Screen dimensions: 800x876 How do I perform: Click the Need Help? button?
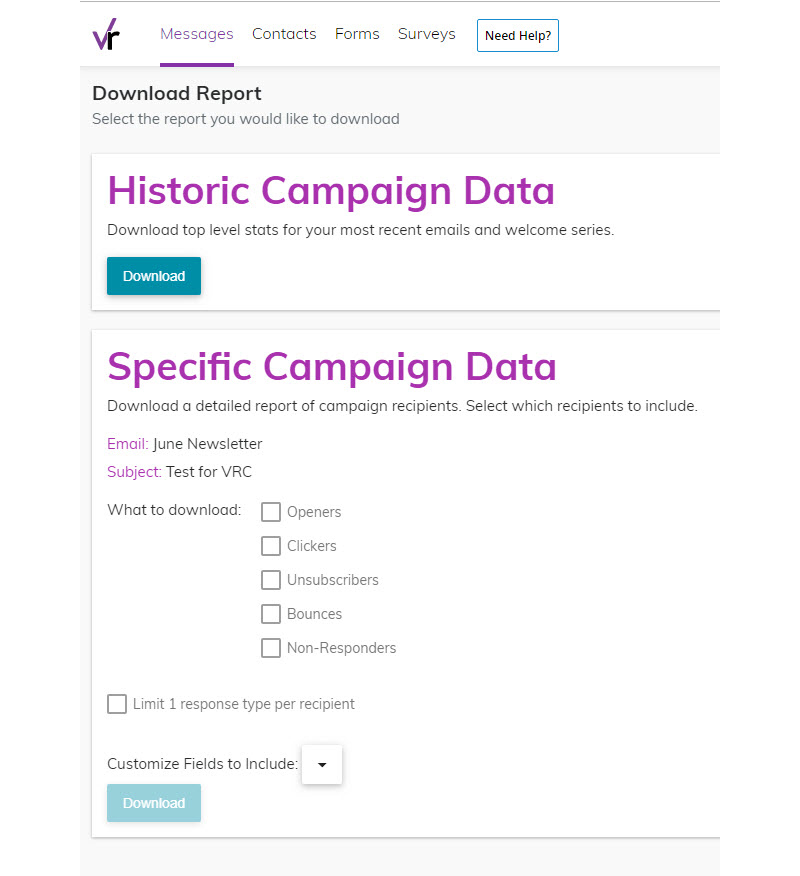click(517, 36)
